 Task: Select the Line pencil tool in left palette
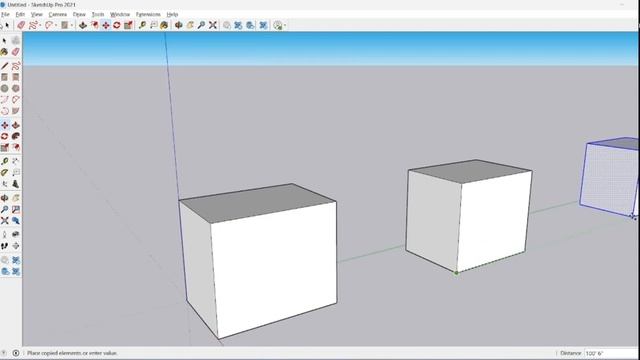coord(4,66)
